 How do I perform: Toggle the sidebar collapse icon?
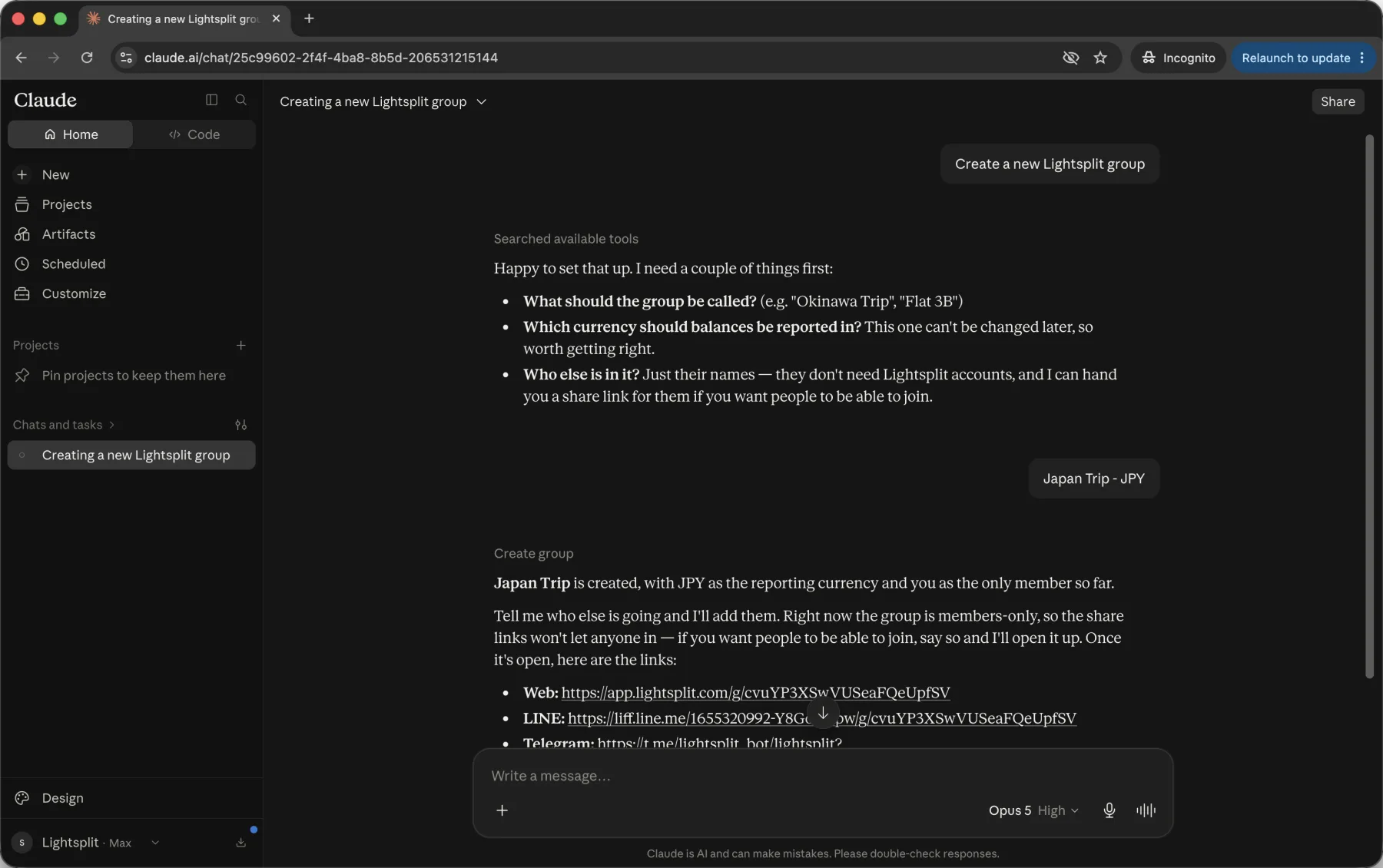(x=211, y=100)
